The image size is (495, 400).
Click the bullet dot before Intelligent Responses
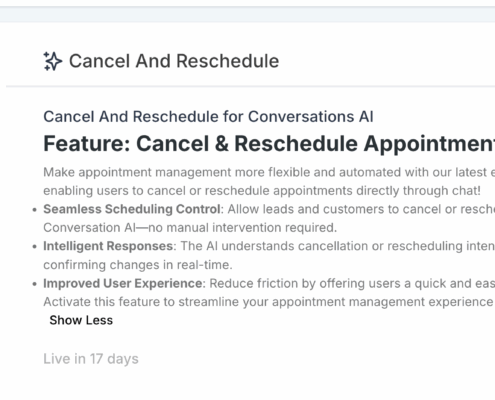pos(34,247)
